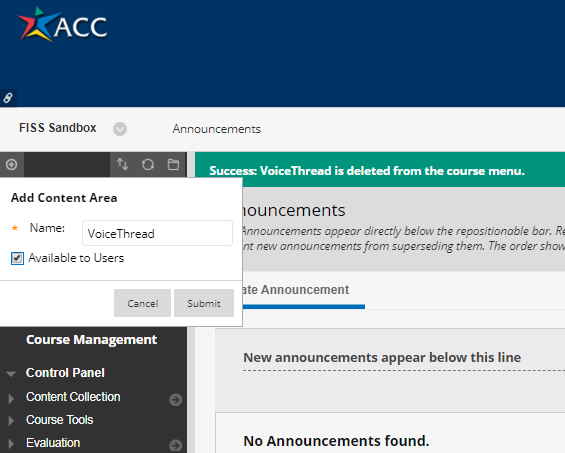Expand the Course Tools triangle
Viewport: 565px width, 453px height.
pos(11,421)
